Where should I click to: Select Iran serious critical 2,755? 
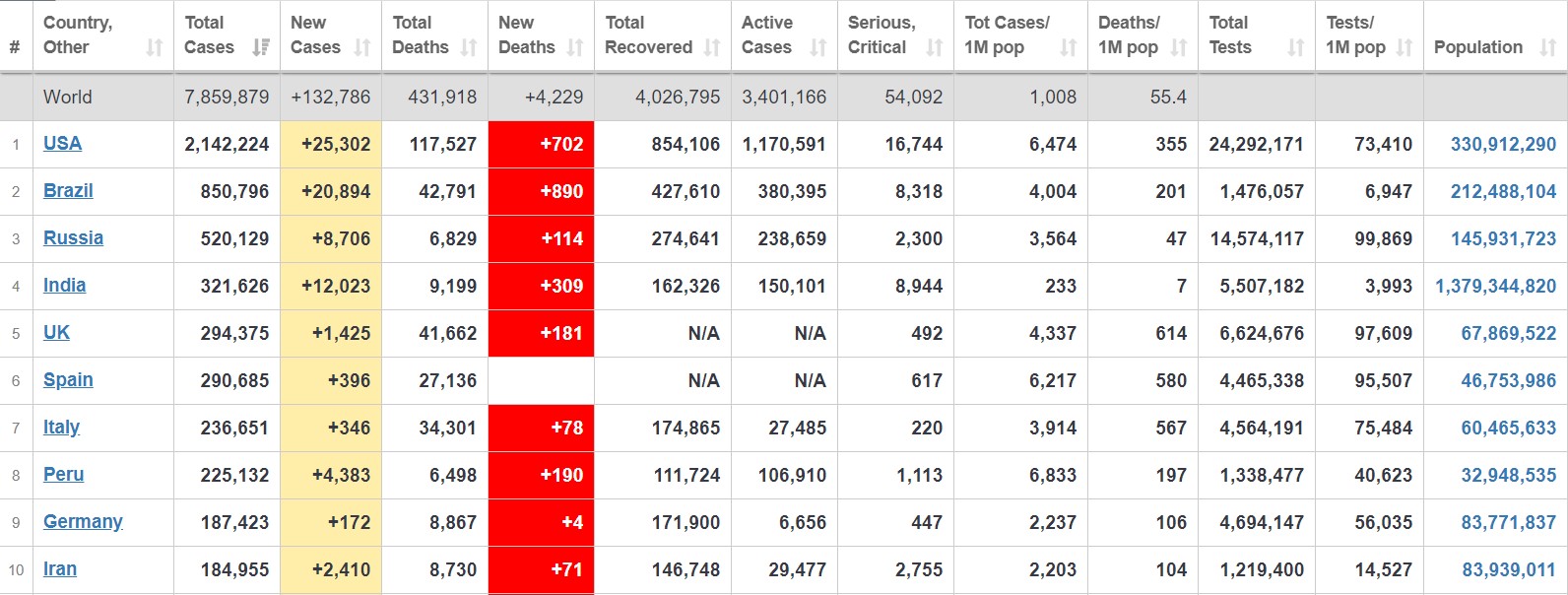click(919, 569)
